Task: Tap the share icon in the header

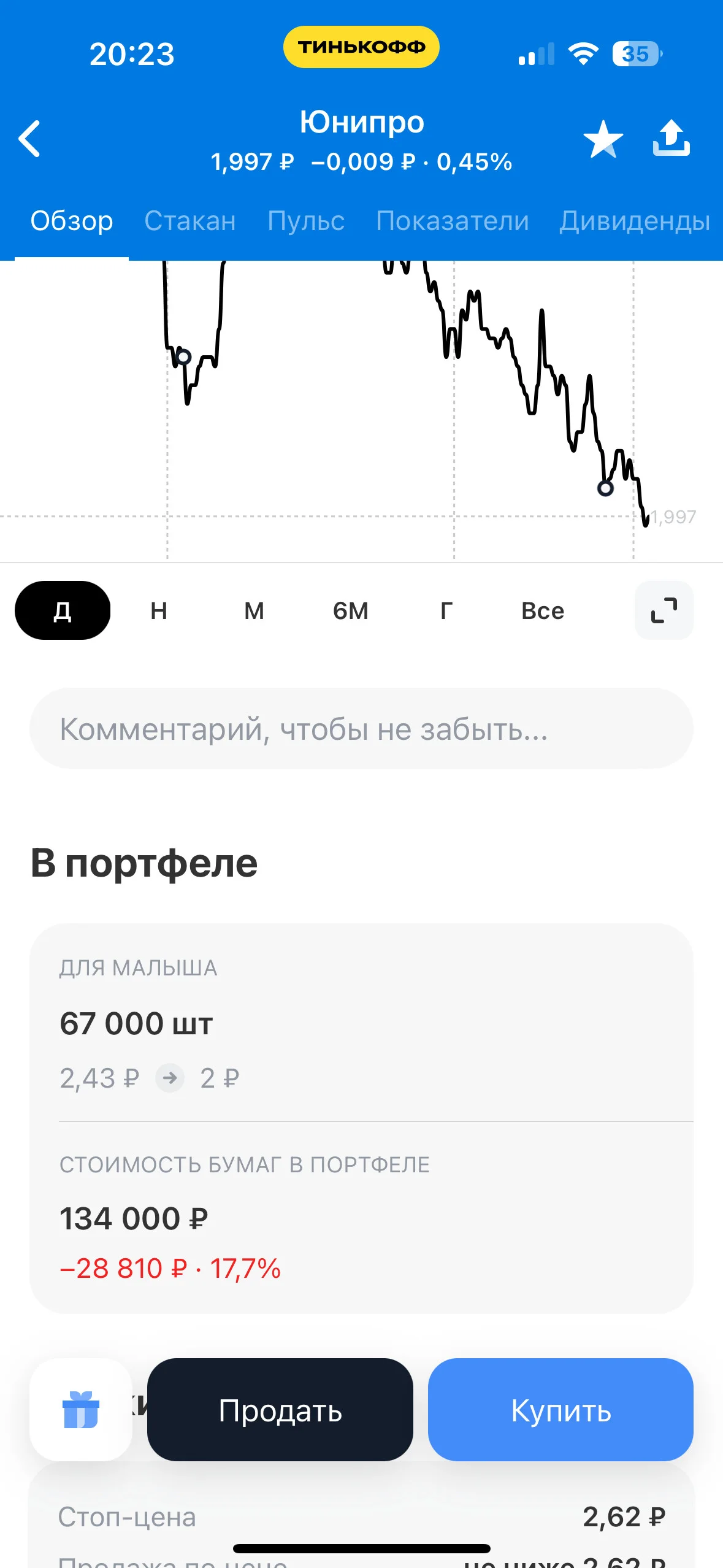Action: tap(671, 138)
